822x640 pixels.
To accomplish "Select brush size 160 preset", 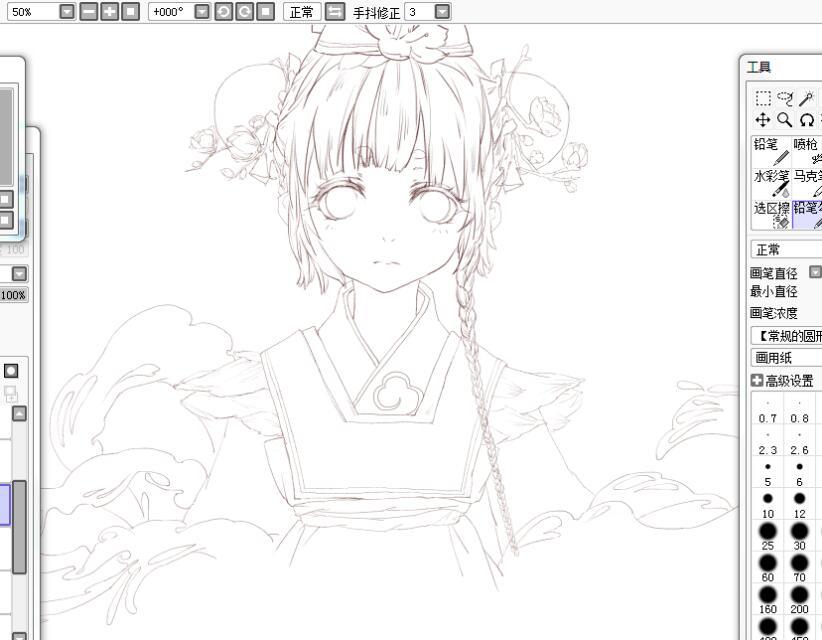I will 767,600.
